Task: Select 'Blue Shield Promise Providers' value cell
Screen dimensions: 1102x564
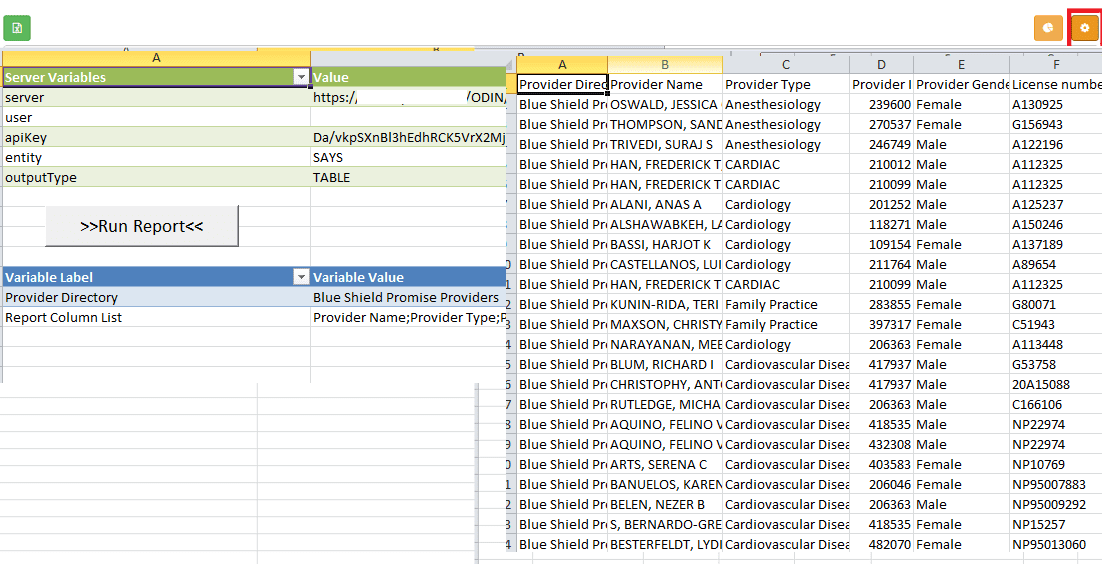Action: click(x=408, y=297)
